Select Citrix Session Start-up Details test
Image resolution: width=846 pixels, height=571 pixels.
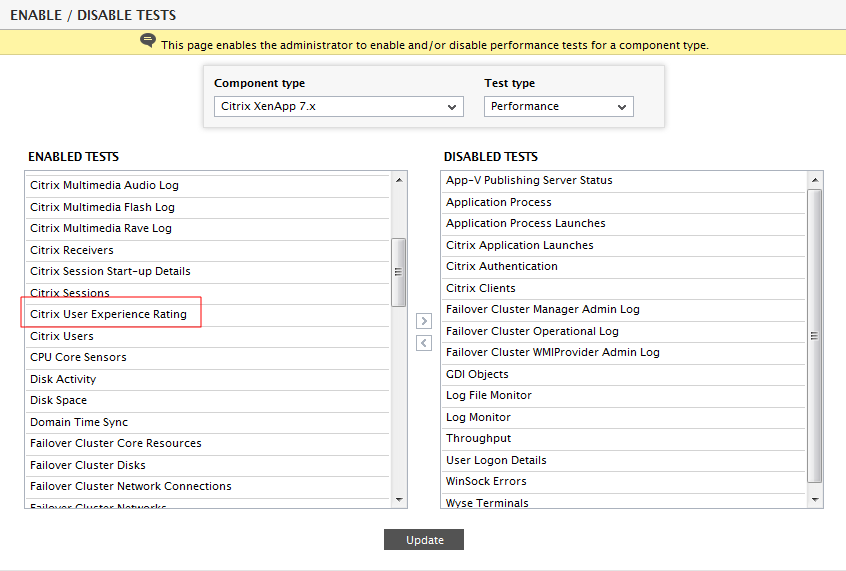pyautogui.click(x=208, y=271)
